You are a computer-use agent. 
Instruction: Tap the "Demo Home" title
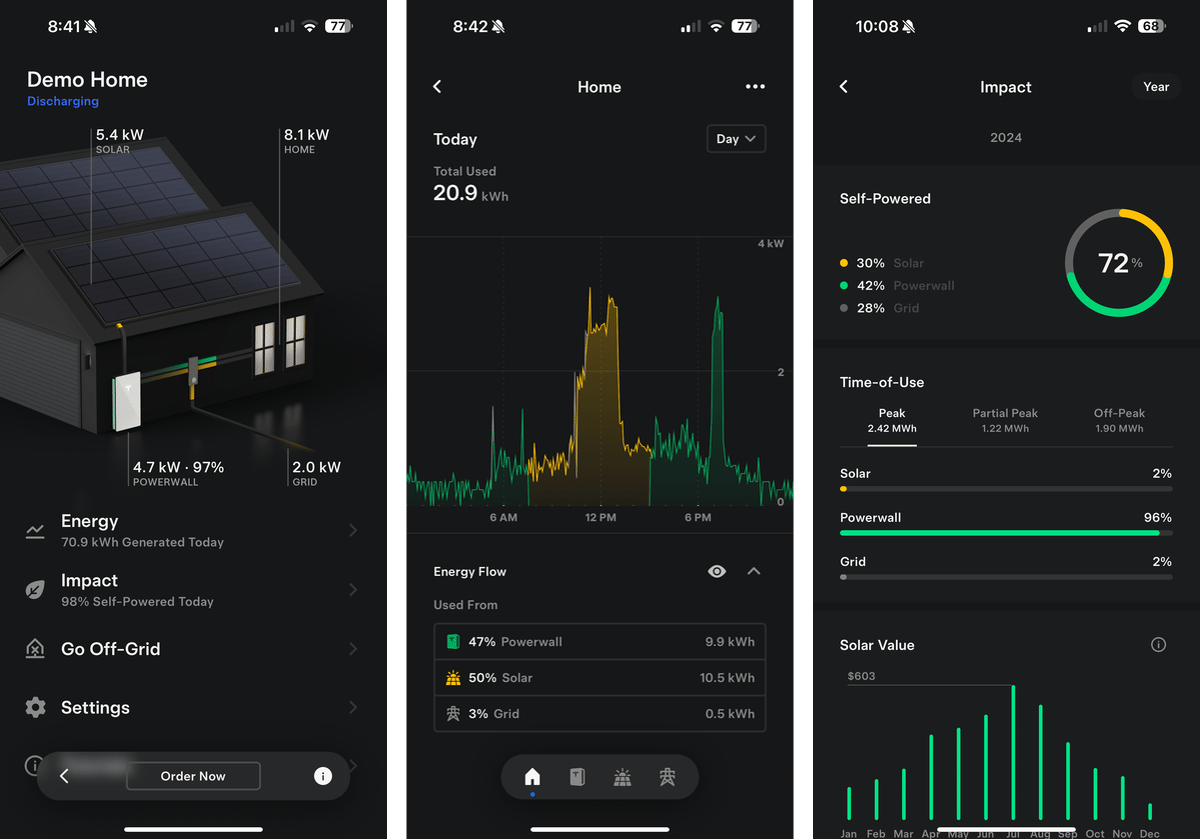coord(87,80)
